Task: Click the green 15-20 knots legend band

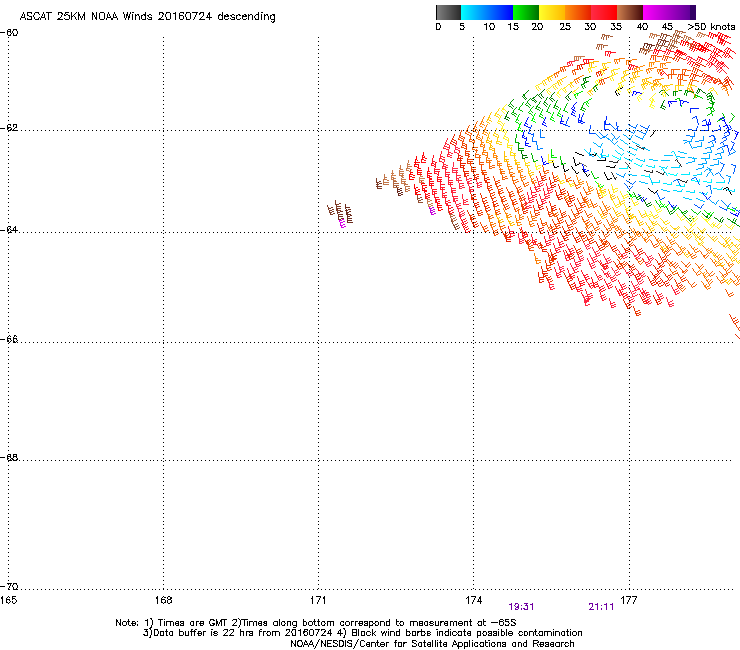Action: click(526, 12)
